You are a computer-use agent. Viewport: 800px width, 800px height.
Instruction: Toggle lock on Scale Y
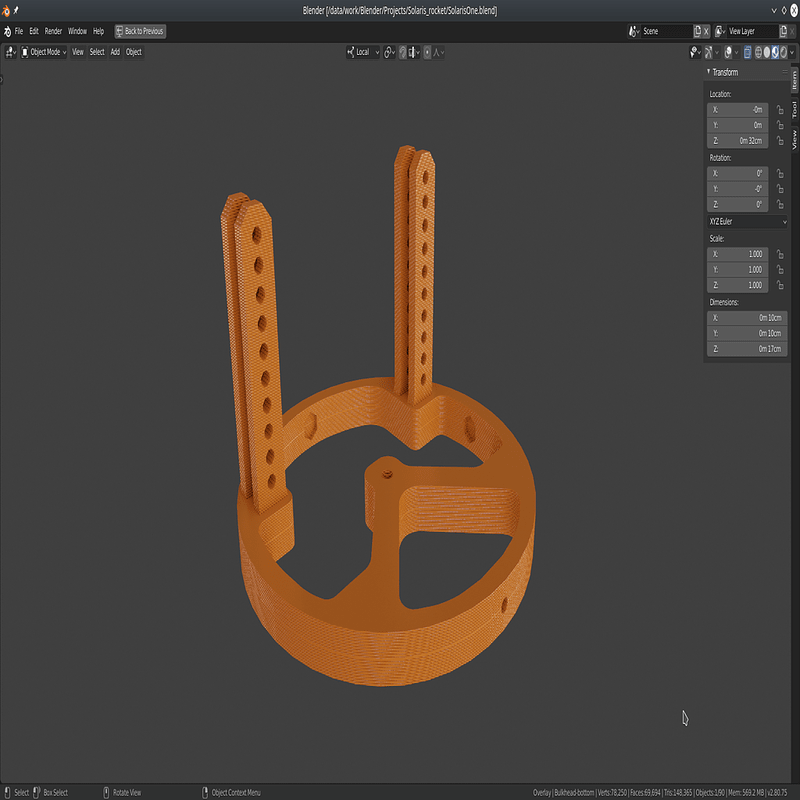pyautogui.click(x=780, y=269)
